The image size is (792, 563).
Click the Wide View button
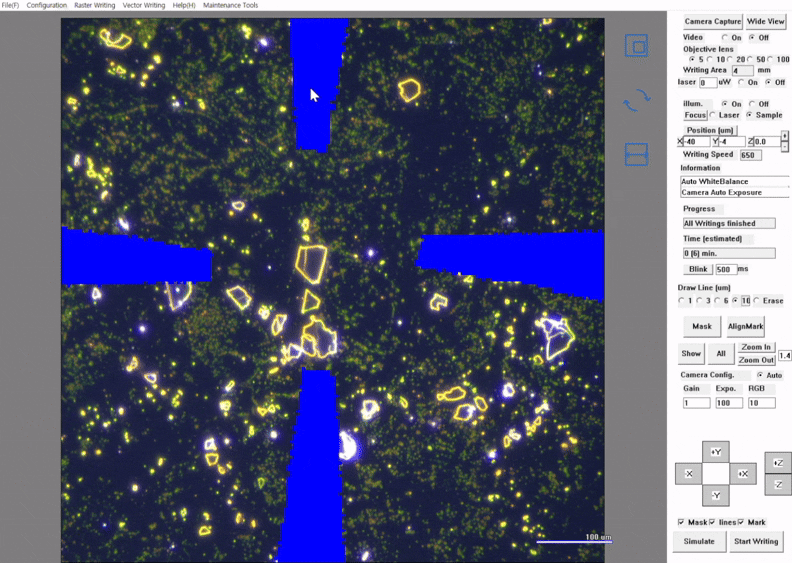(x=765, y=21)
